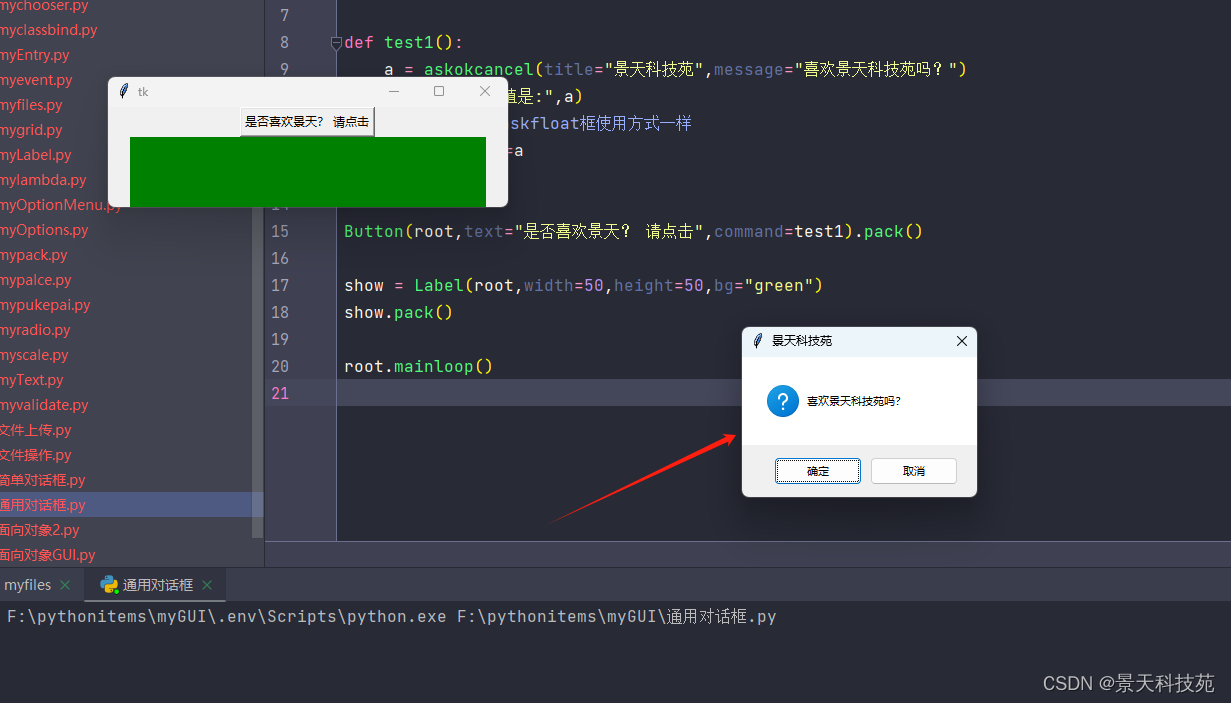Close the 通用对话框 run tab with its X
The width and height of the screenshot is (1231, 703).
click(x=207, y=585)
